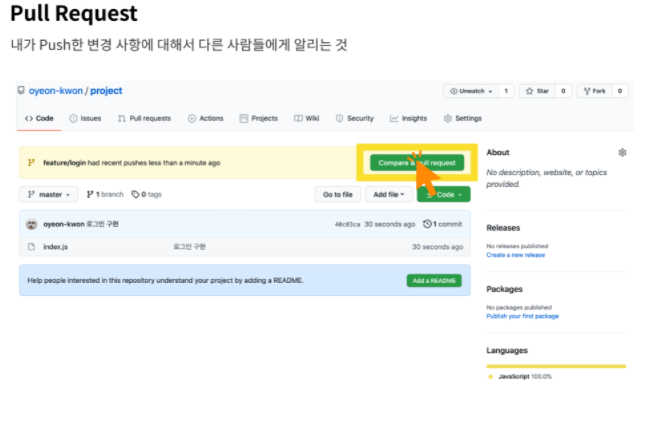This screenshot has height=421, width=658.
Task: Click Publish your first package link
Action: coord(522,316)
